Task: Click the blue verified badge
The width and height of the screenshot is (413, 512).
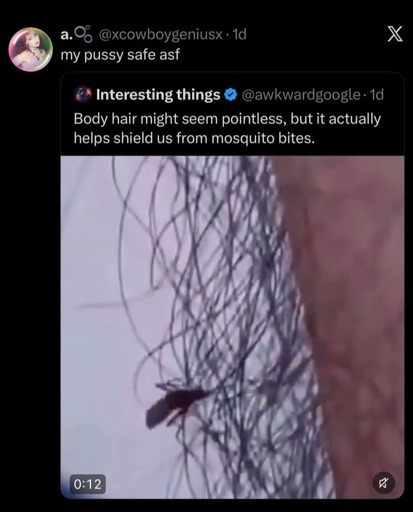Action: 230,95
